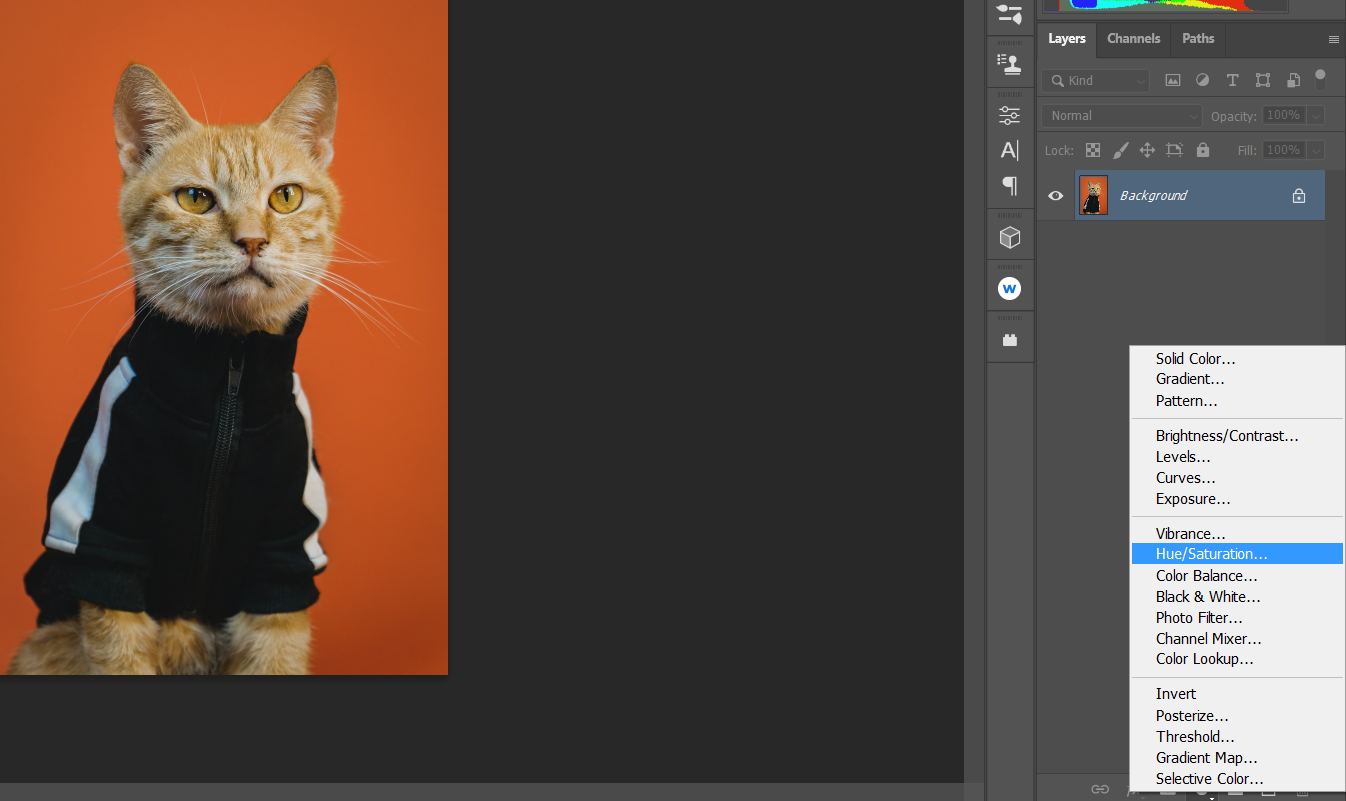The image size is (1346, 801).
Task: Open the Adjustments sliders panel icon
Action: 1010,115
